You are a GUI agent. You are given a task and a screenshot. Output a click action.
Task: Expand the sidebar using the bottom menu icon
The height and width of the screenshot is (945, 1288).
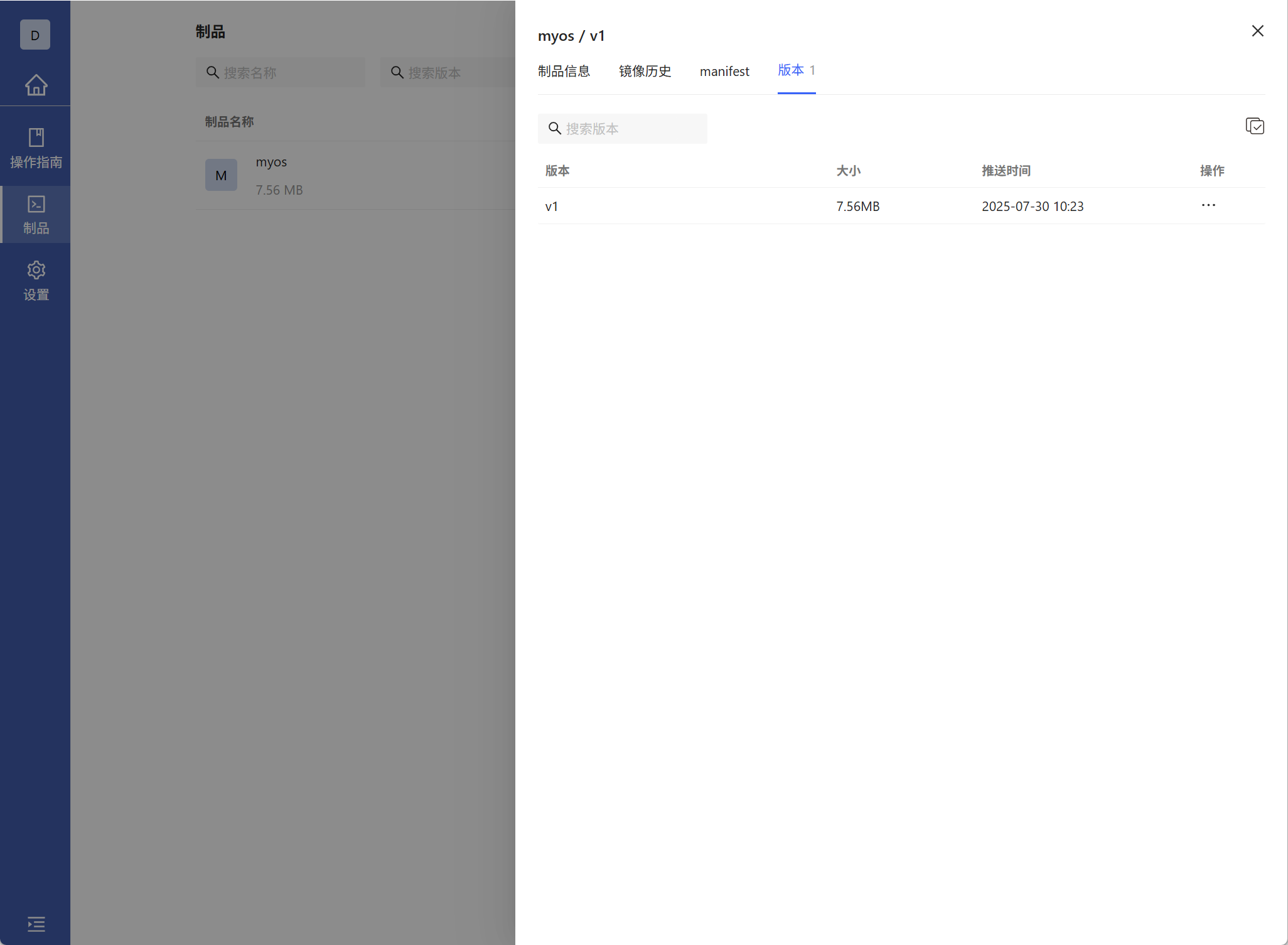(36, 924)
